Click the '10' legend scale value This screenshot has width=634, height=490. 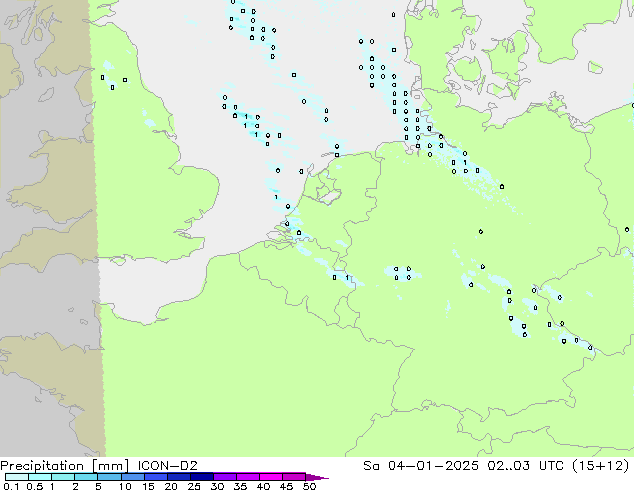pos(125,486)
